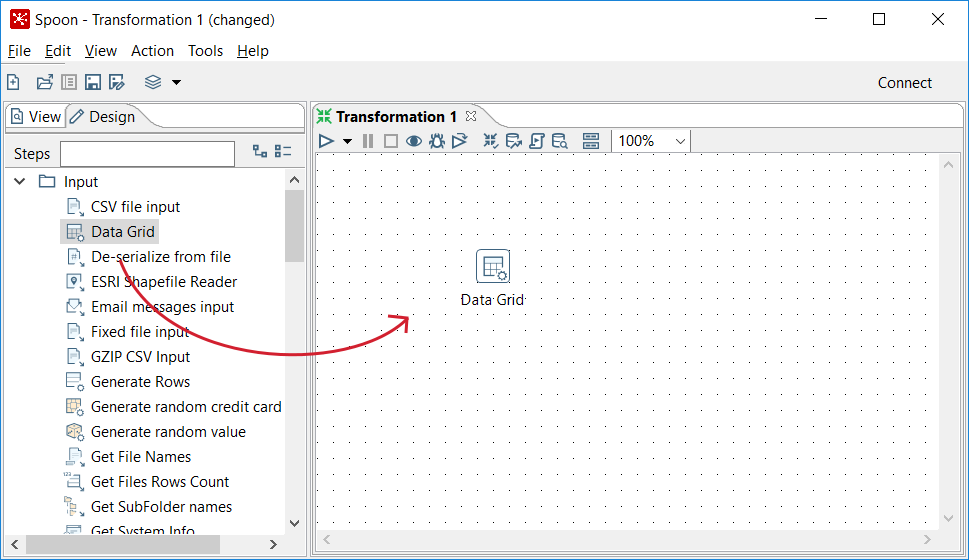
Task: Select De-serialize from file step
Action: (161, 257)
